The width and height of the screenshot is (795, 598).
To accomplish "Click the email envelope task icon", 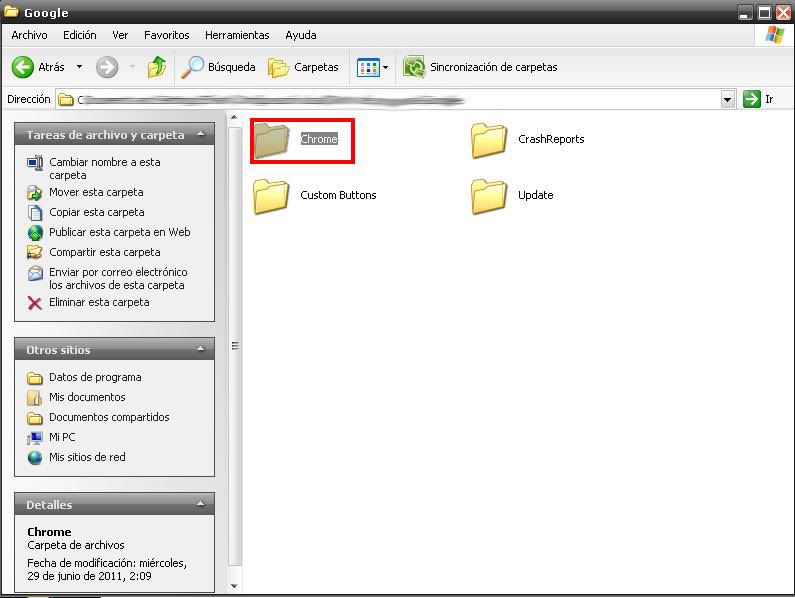I will [x=34, y=273].
